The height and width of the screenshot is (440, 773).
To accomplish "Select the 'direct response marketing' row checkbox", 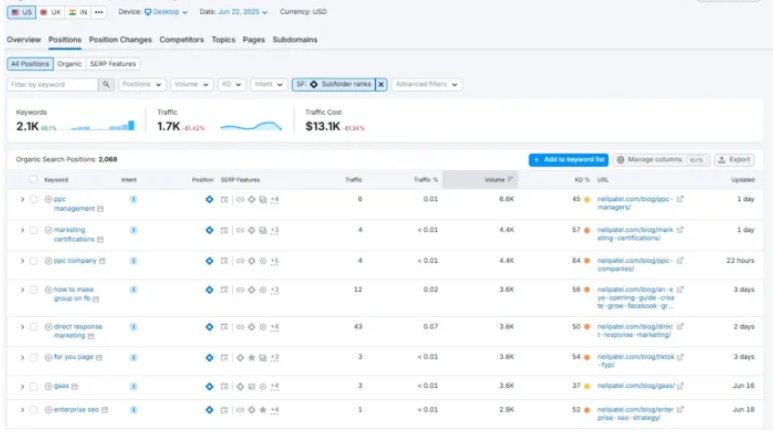I will tap(33, 326).
